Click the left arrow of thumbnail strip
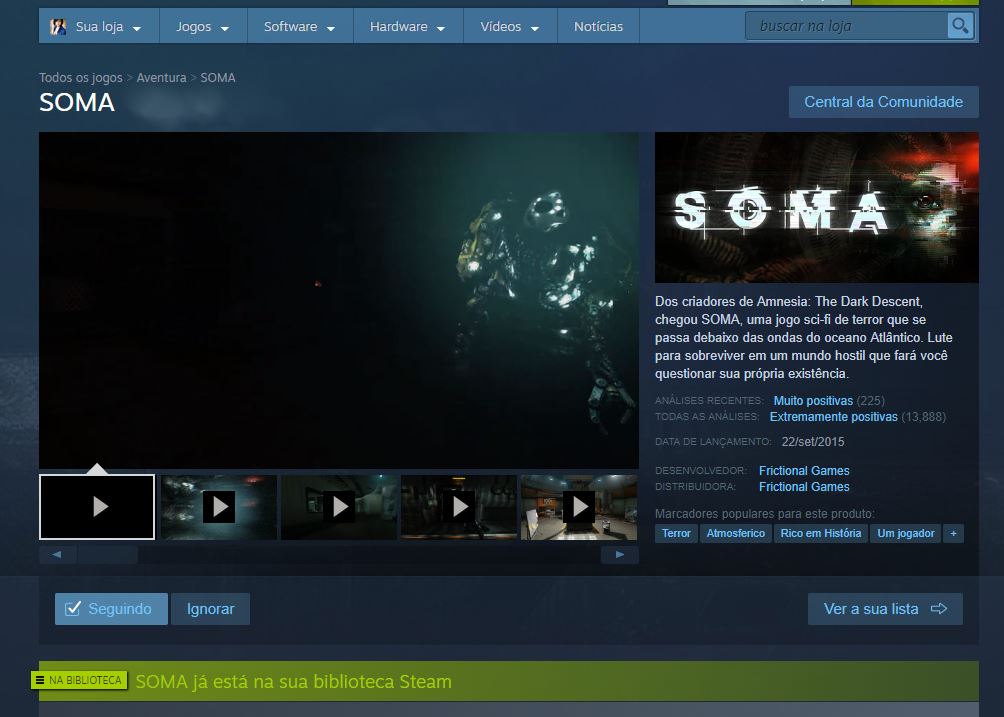The height and width of the screenshot is (717, 1004). 57,554
